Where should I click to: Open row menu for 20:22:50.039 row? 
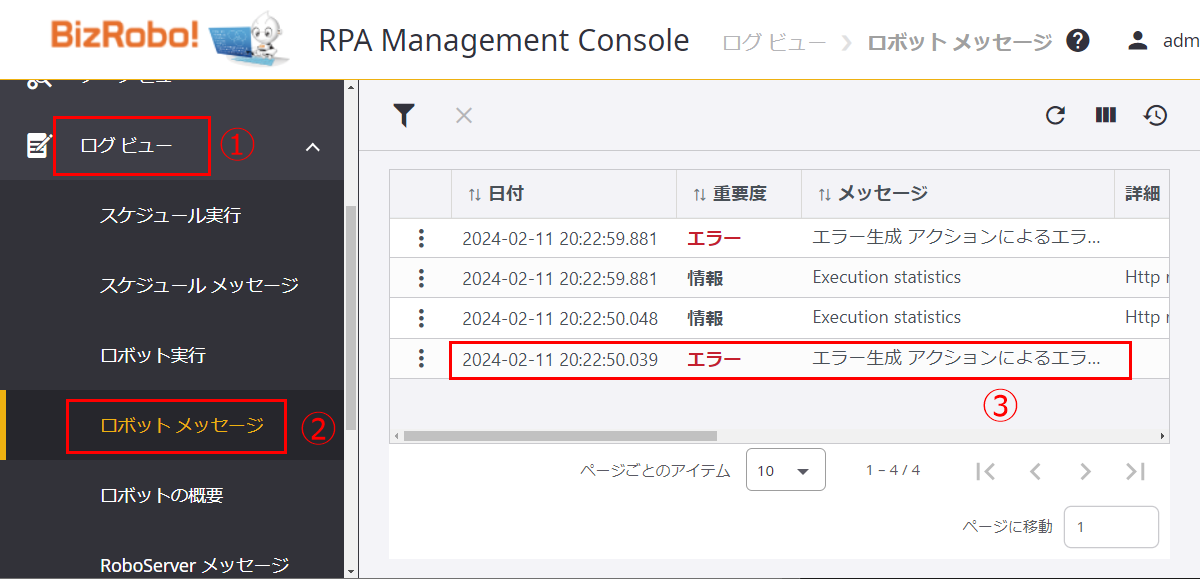421,358
